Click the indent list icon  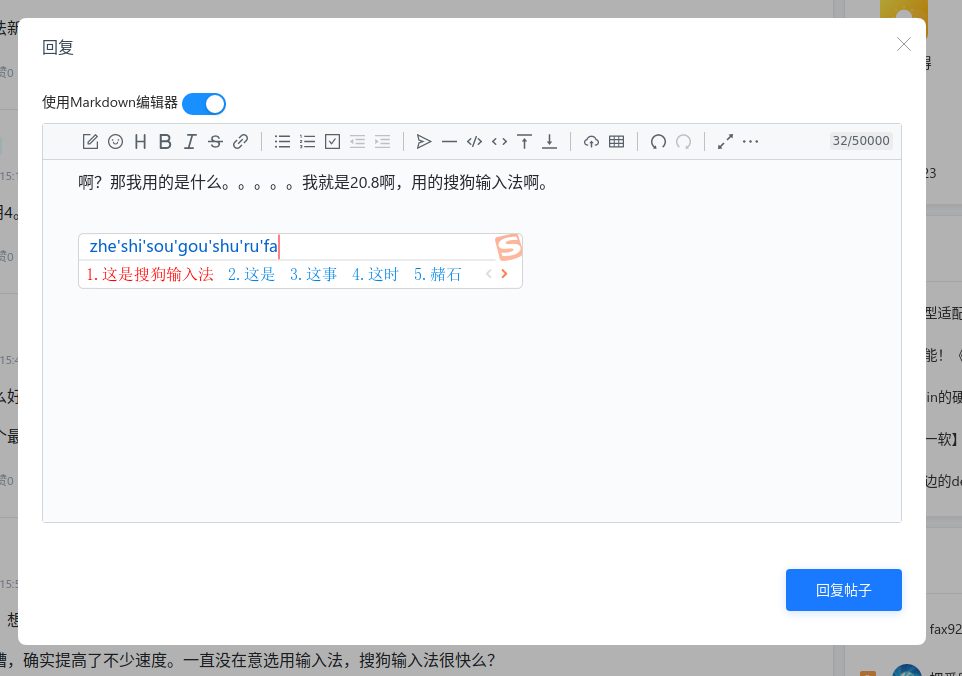[382, 142]
